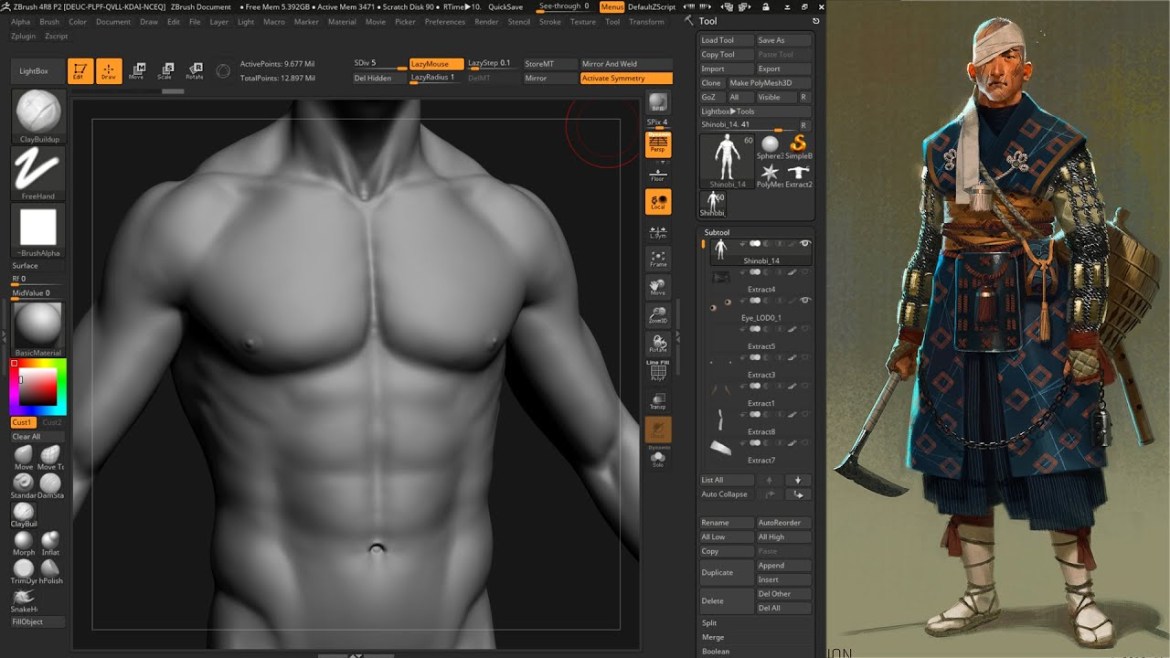Viewport: 1170px width, 658px height.
Task: Click the BPR render icon
Action: coord(657,102)
